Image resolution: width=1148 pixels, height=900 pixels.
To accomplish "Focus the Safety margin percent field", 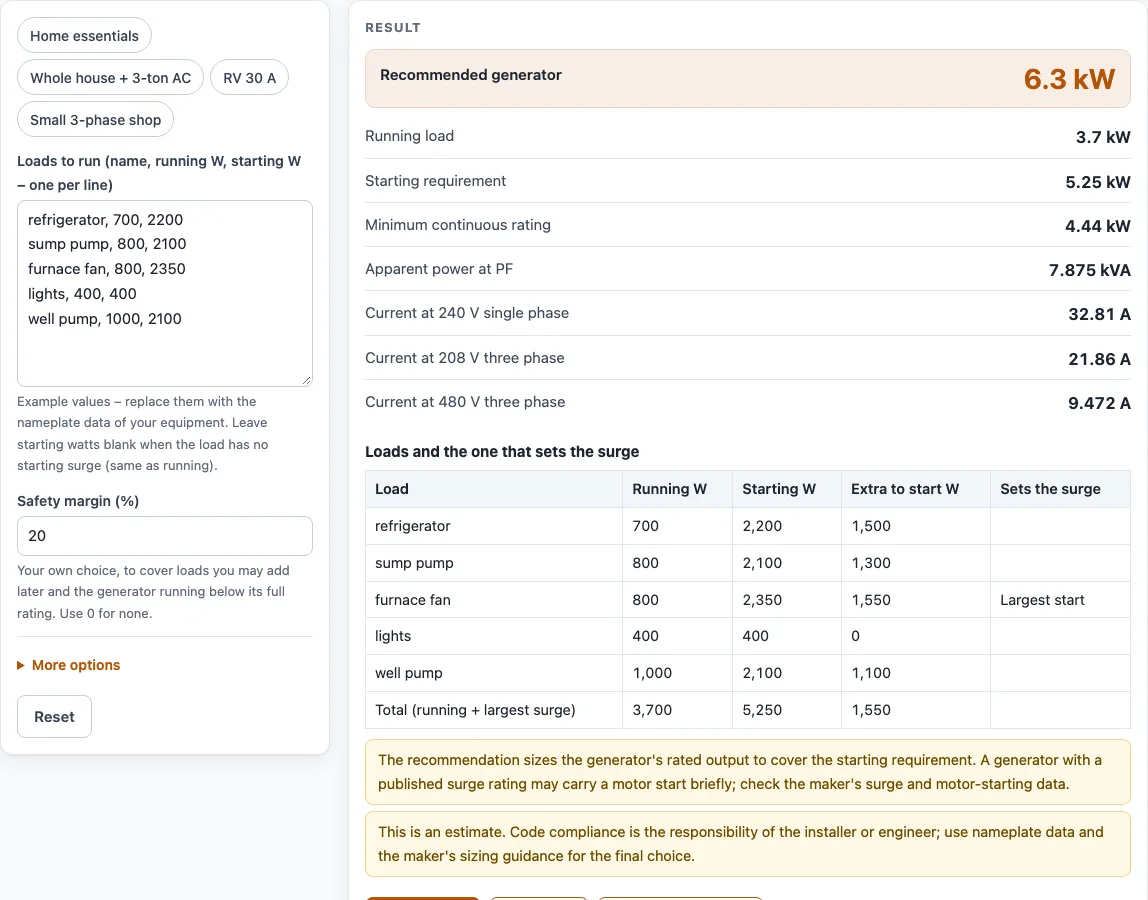I will (165, 535).
